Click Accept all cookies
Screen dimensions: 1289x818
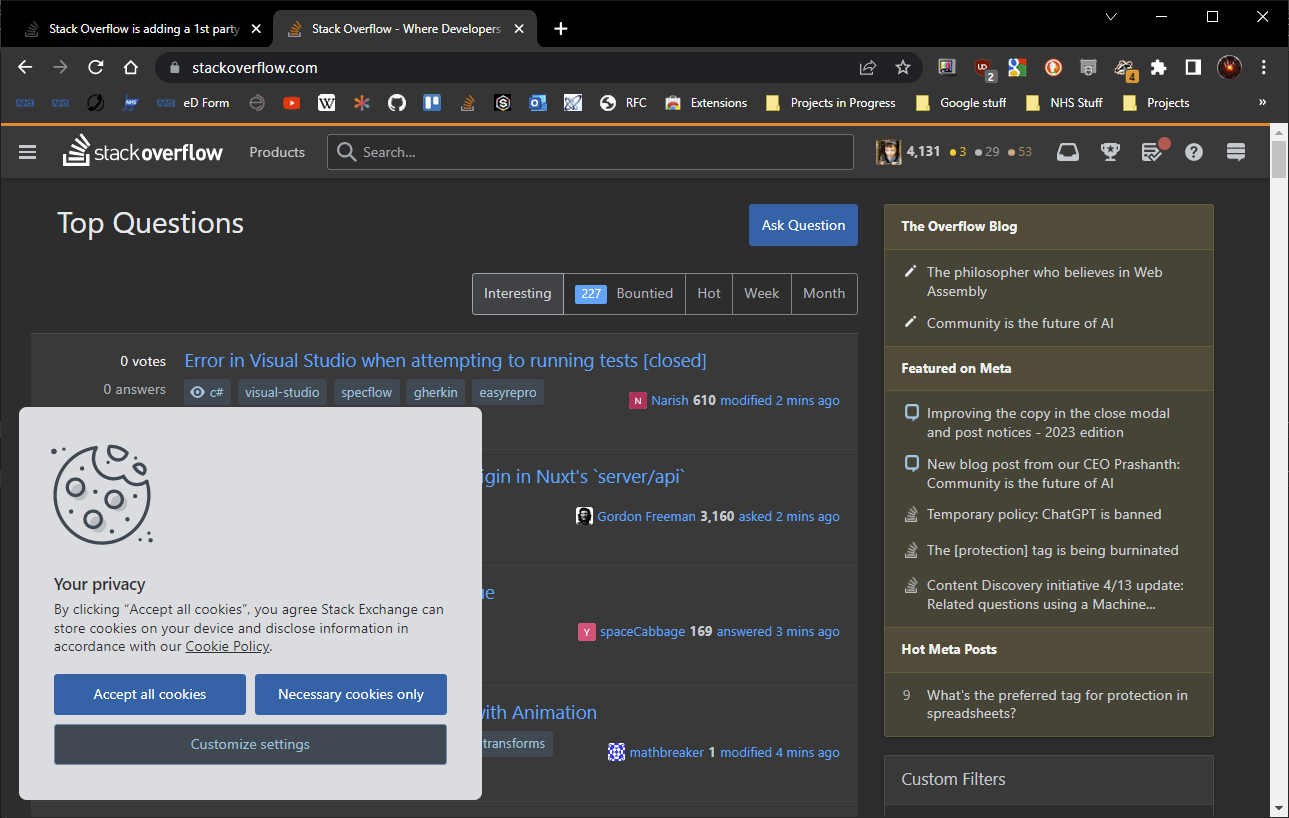coord(150,694)
